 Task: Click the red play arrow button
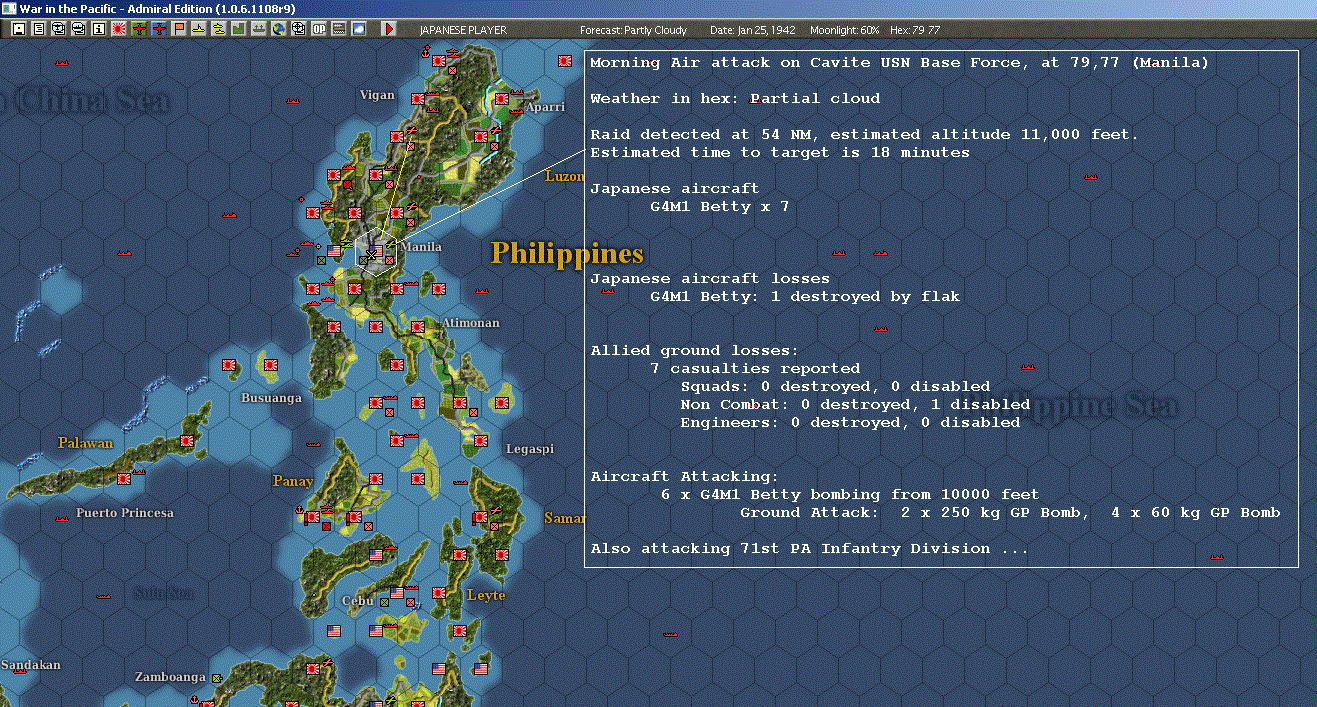click(x=389, y=30)
